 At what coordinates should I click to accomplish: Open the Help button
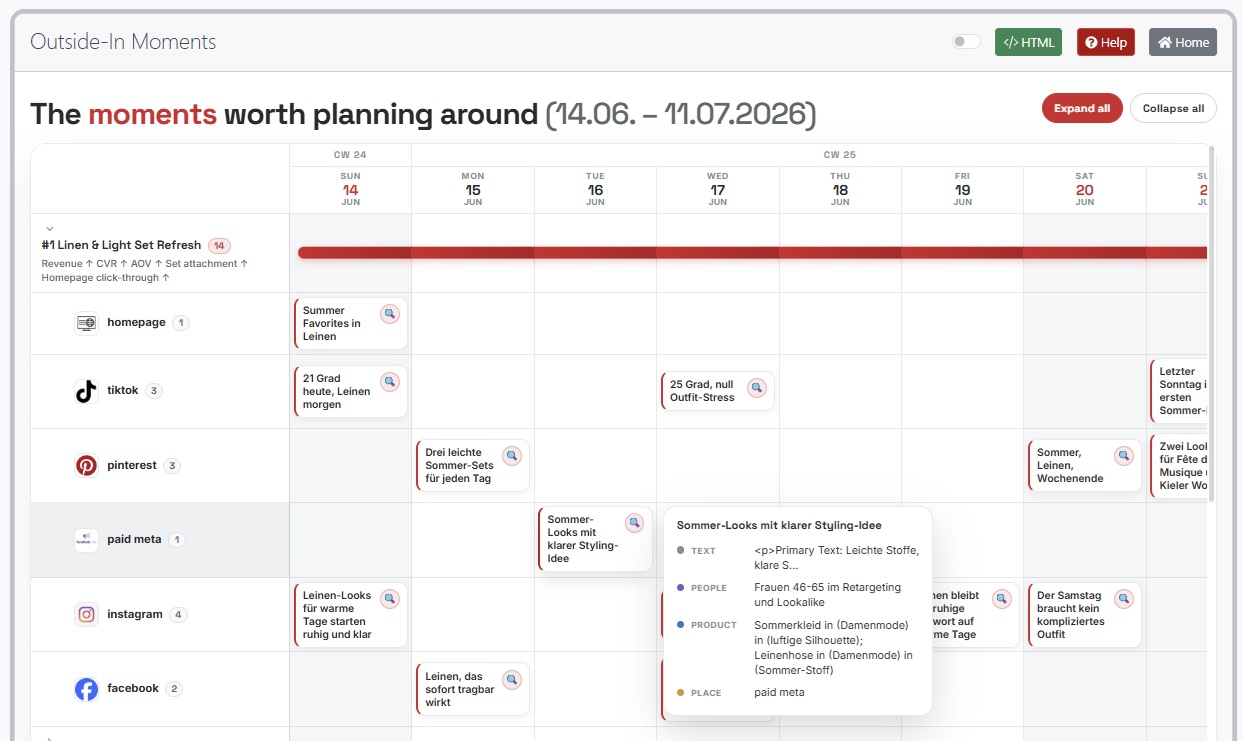tap(1106, 42)
